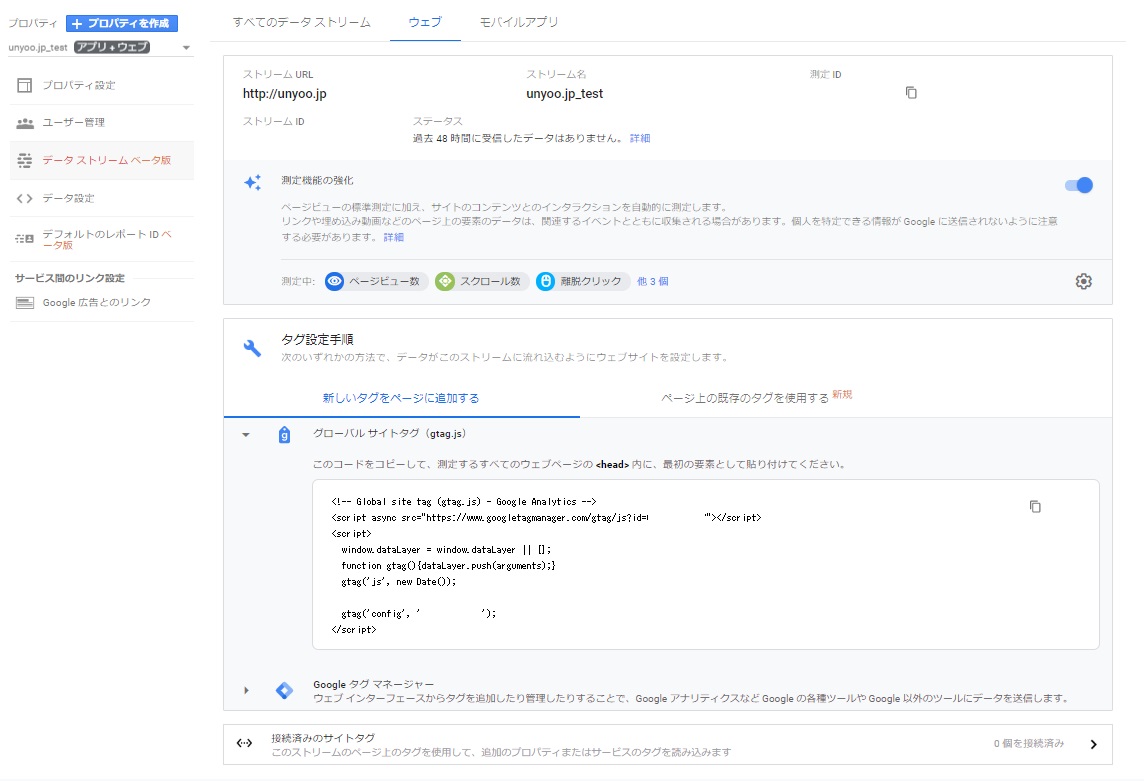
Task: Copy the measurement ID with copy icon
Action: (911, 93)
